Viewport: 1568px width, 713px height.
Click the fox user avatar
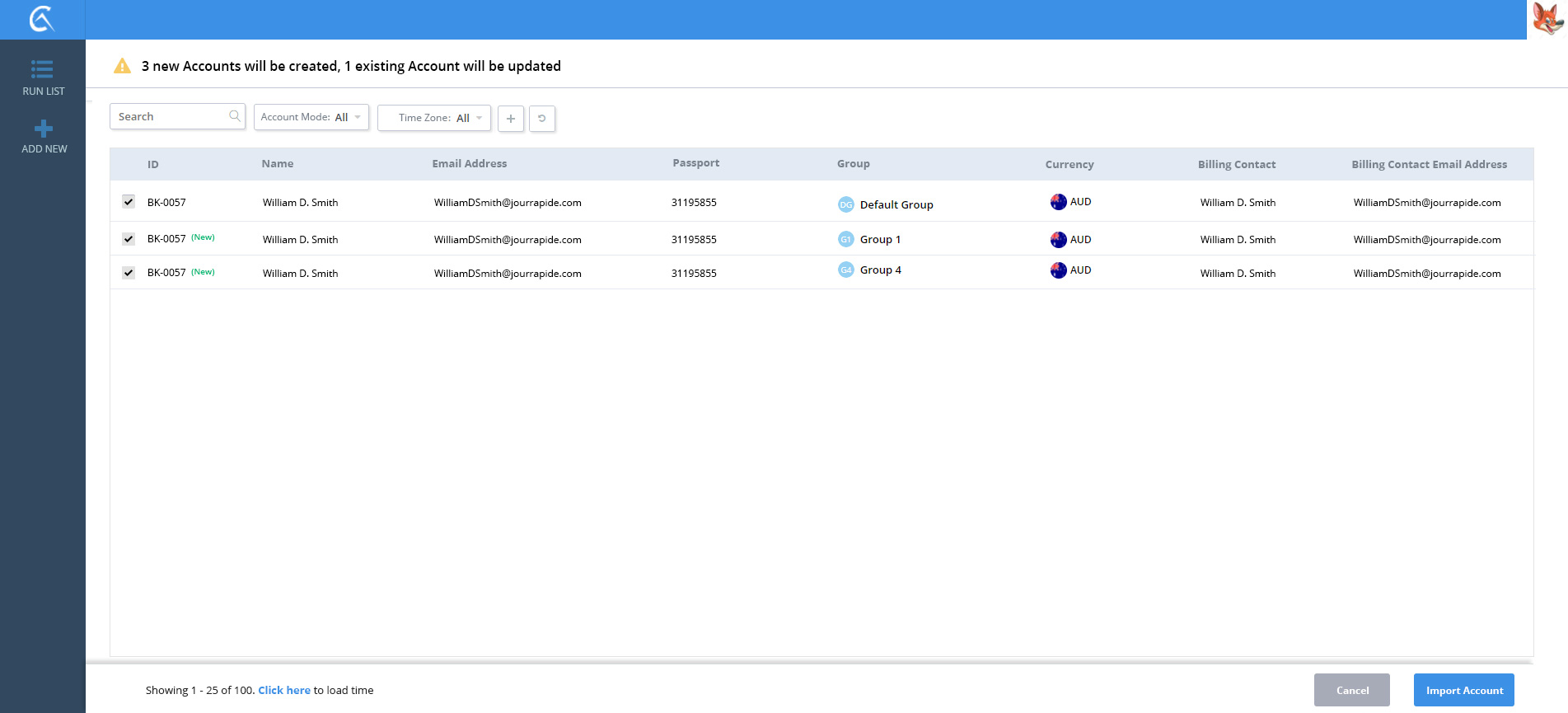point(1547,19)
